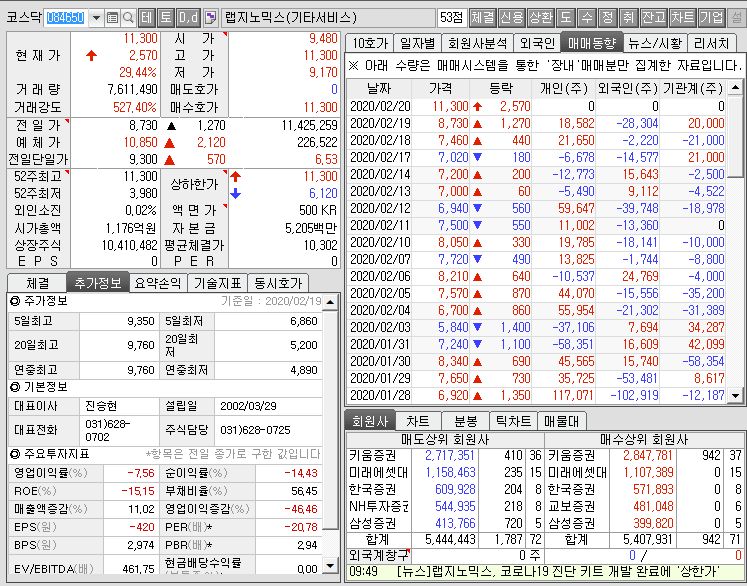
Task: Click the 추가정보 panel scroll-down arrow
Action: point(330,566)
